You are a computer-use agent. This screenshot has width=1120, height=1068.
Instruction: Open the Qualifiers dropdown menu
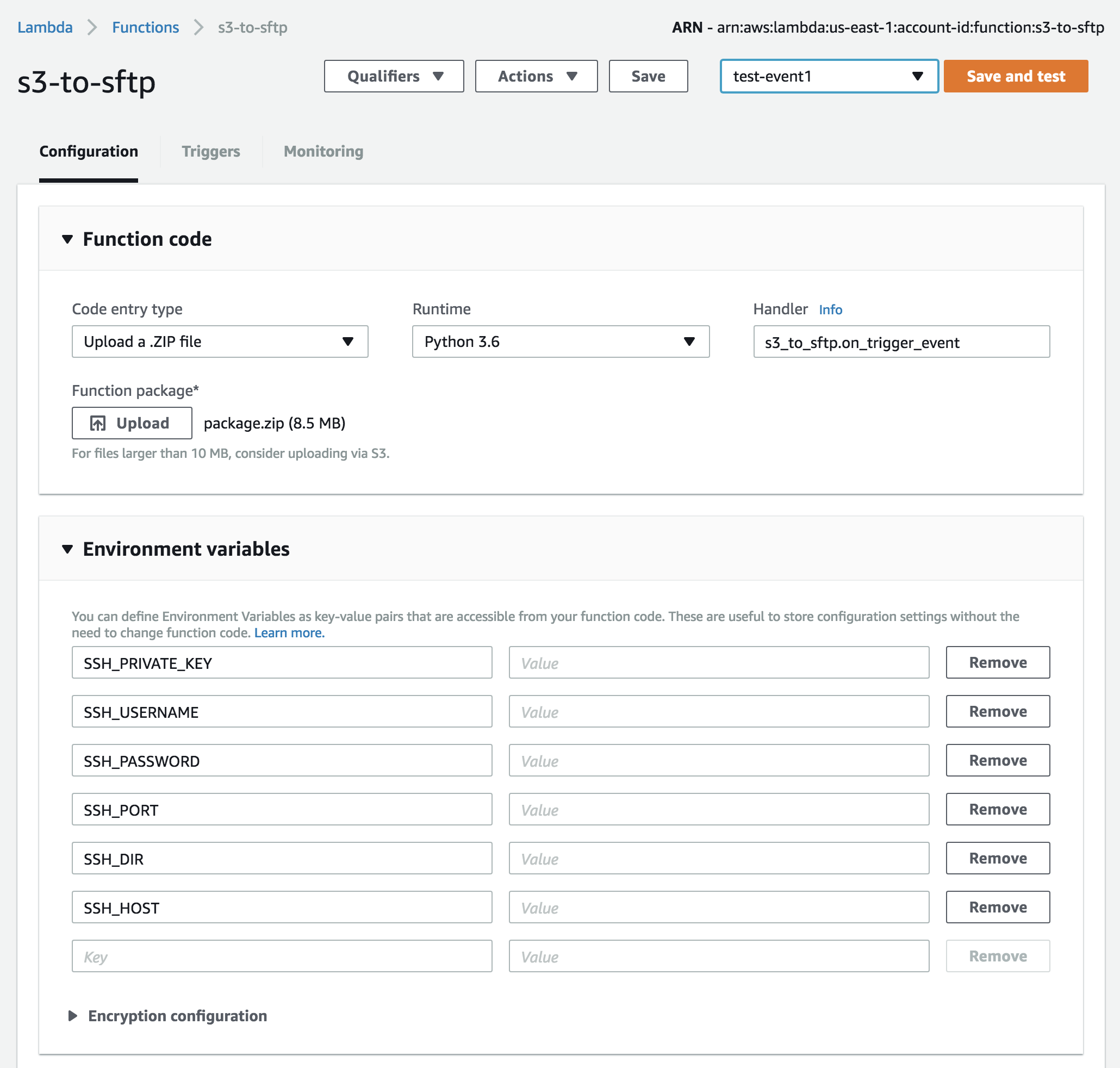tap(394, 76)
